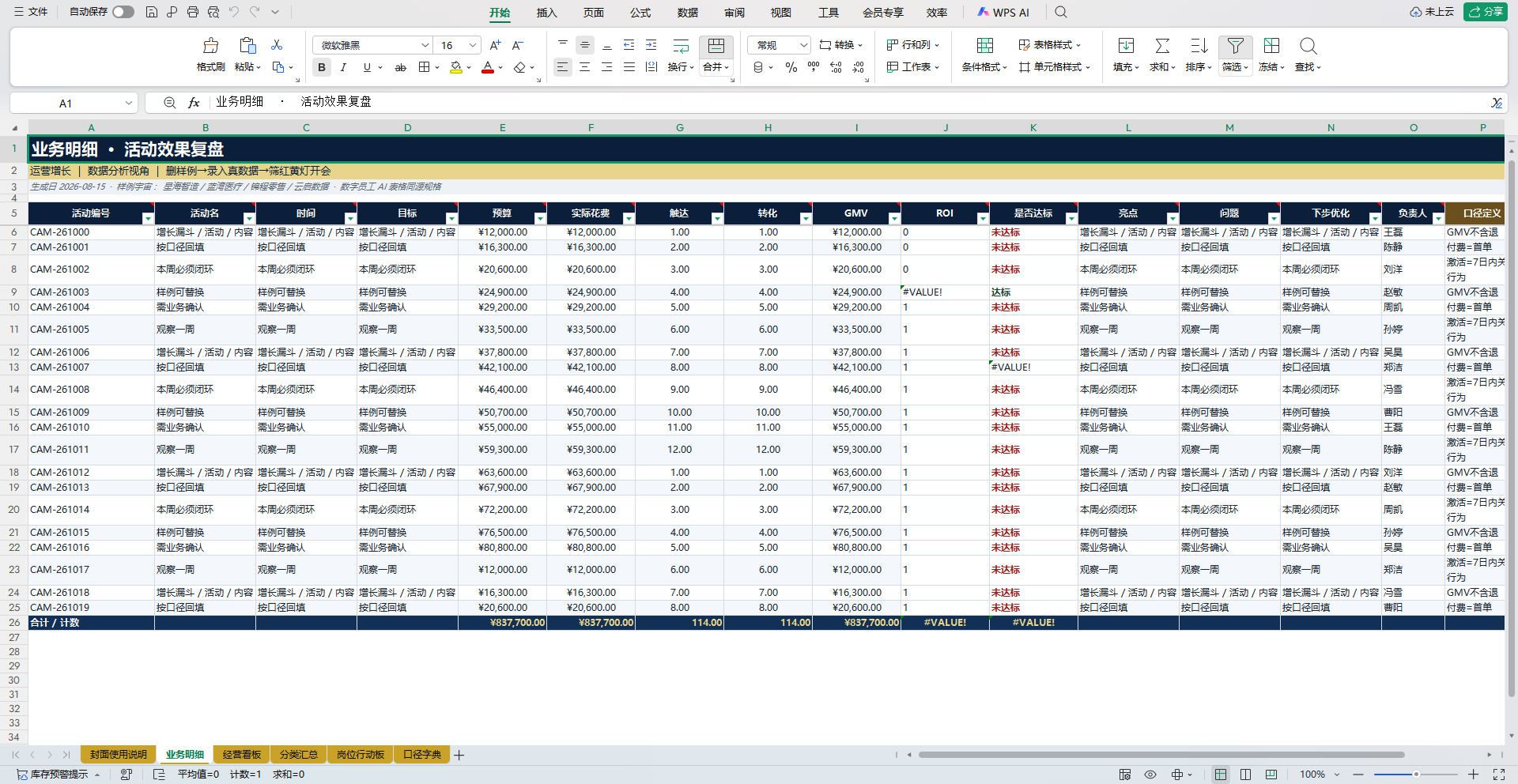Click the search magnifier icon beside WPS AI

1061,12
